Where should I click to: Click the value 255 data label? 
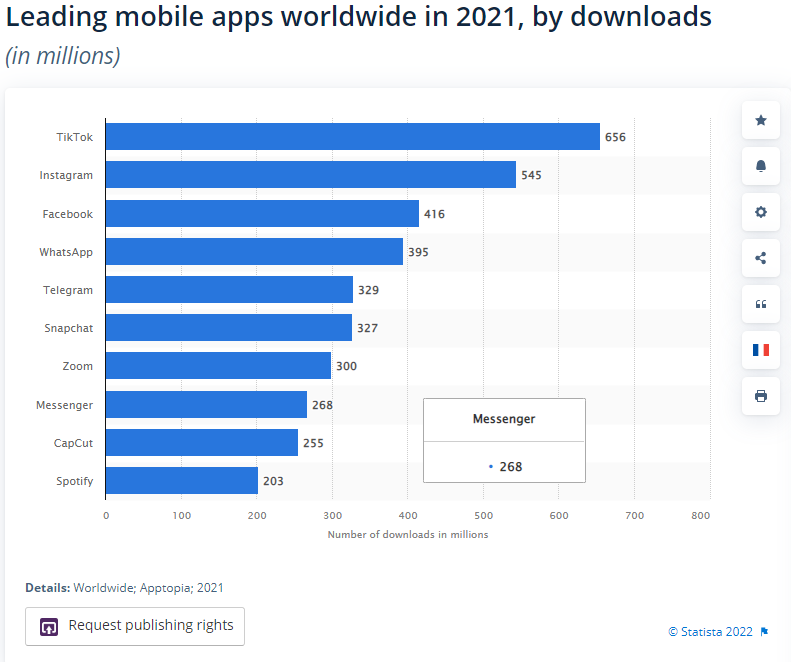pos(313,443)
